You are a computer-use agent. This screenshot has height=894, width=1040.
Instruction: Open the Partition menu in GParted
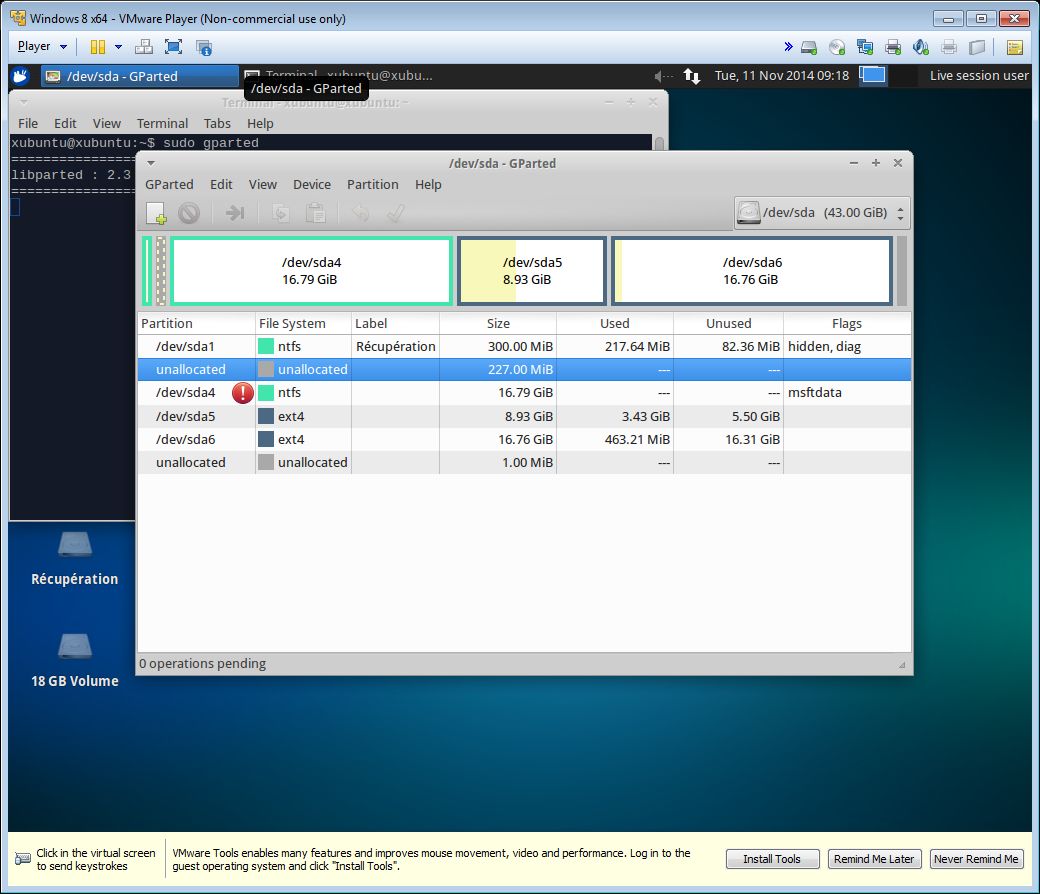pyautogui.click(x=373, y=184)
